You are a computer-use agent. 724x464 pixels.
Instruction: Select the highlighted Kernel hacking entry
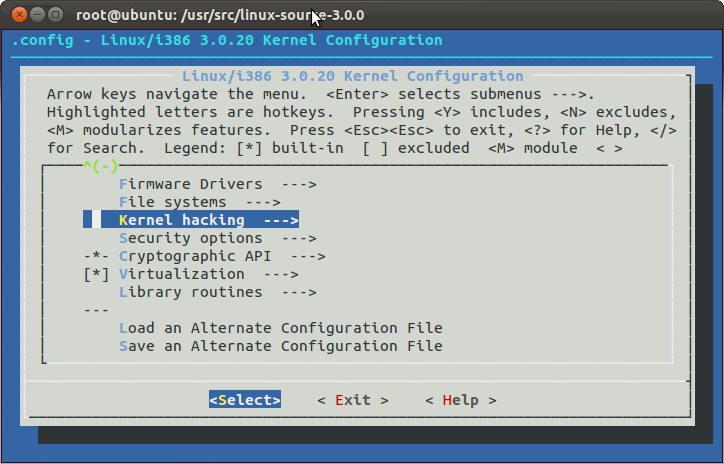pyautogui.click(x=191, y=220)
